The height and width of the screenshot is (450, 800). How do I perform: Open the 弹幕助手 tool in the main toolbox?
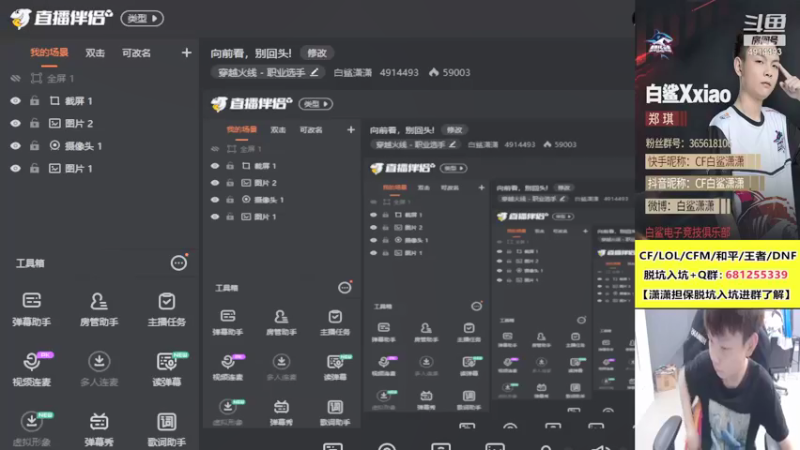(32, 309)
